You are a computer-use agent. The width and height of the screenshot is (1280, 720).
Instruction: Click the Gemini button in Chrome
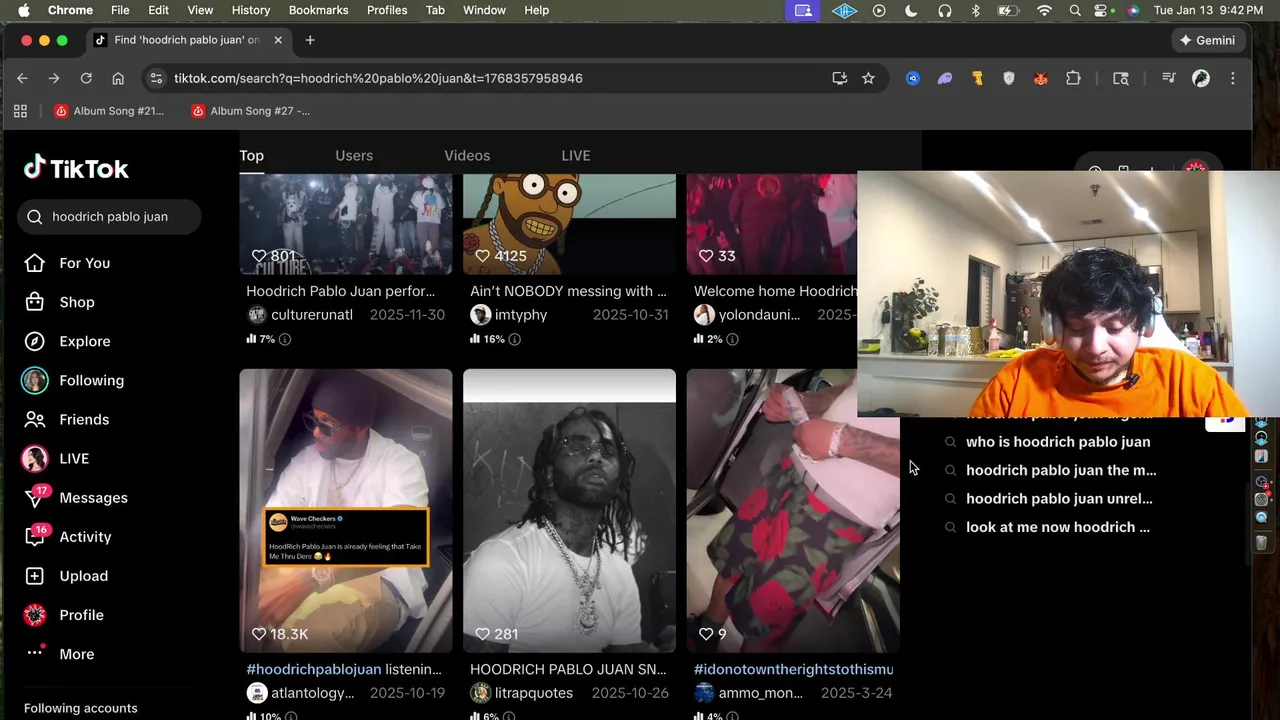pyautogui.click(x=1208, y=40)
